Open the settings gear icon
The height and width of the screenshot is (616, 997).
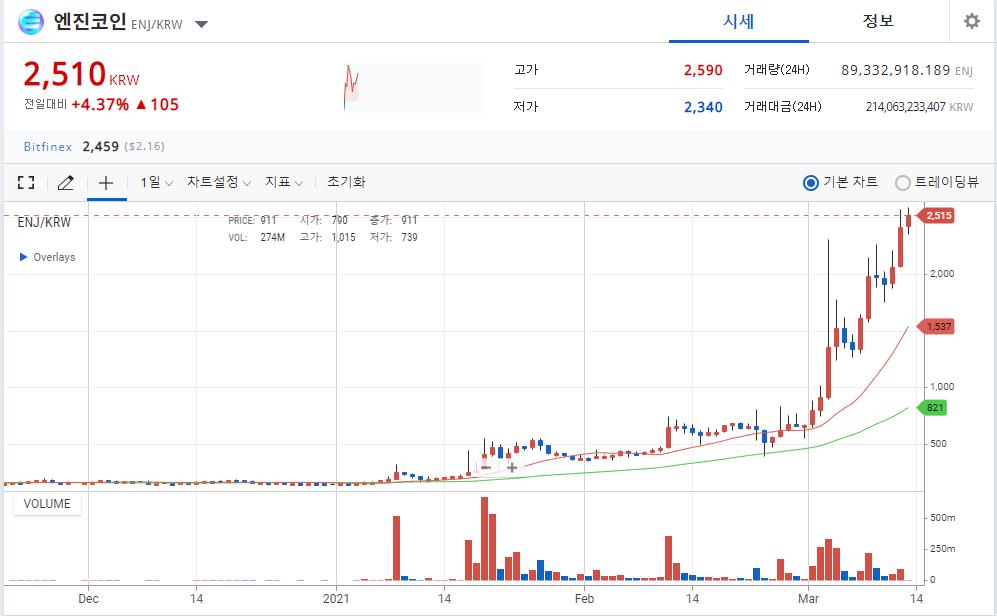972,21
